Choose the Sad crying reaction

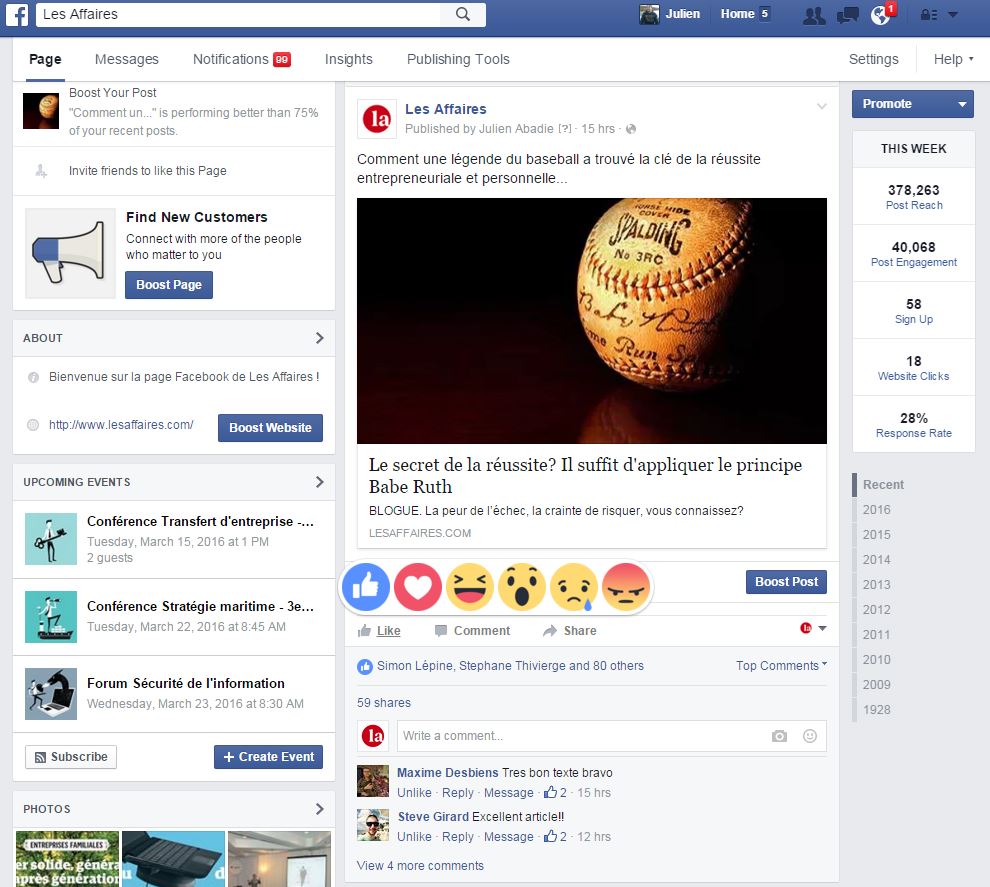pyautogui.click(x=574, y=587)
